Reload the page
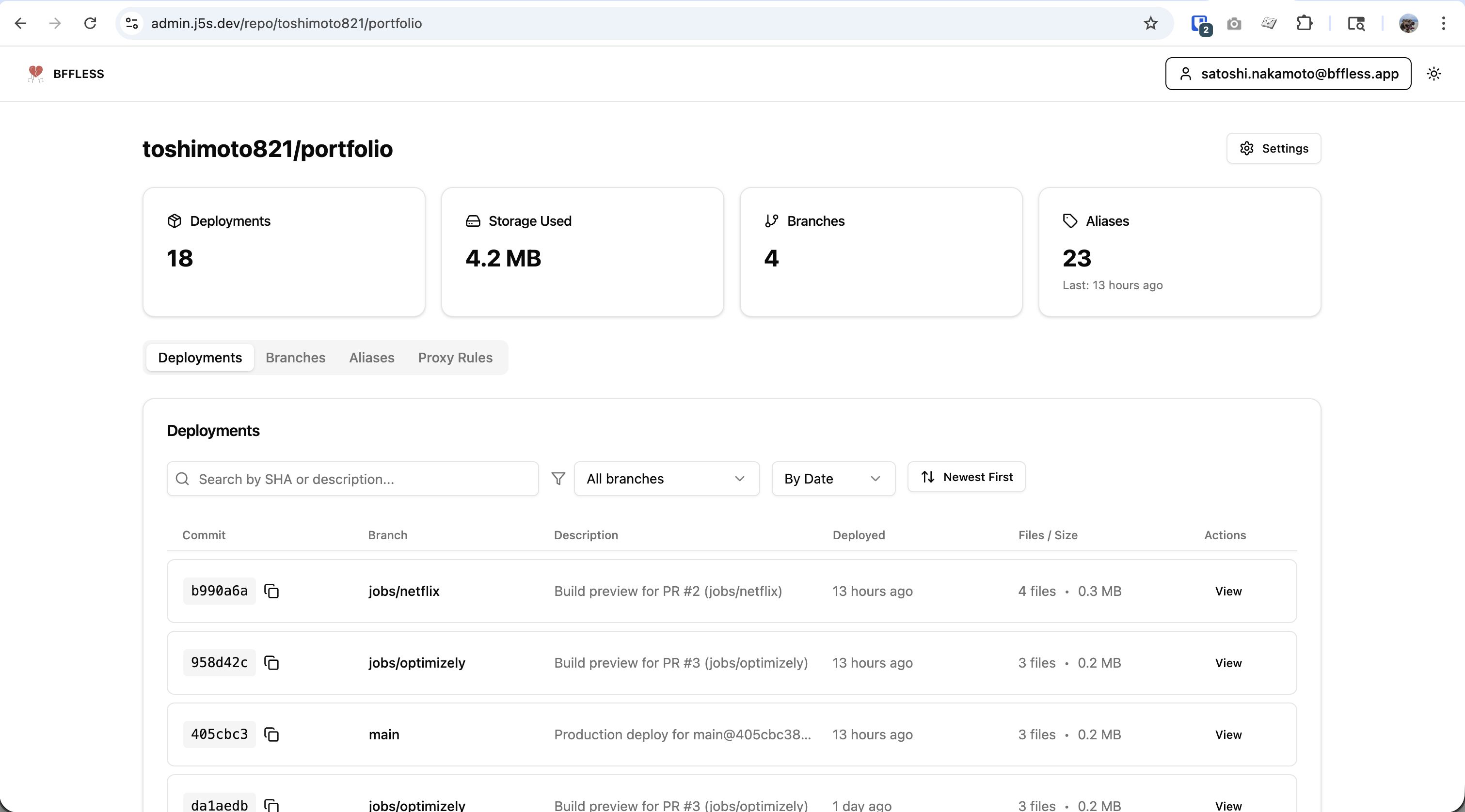Screen dimensions: 1465x812 [90, 23]
